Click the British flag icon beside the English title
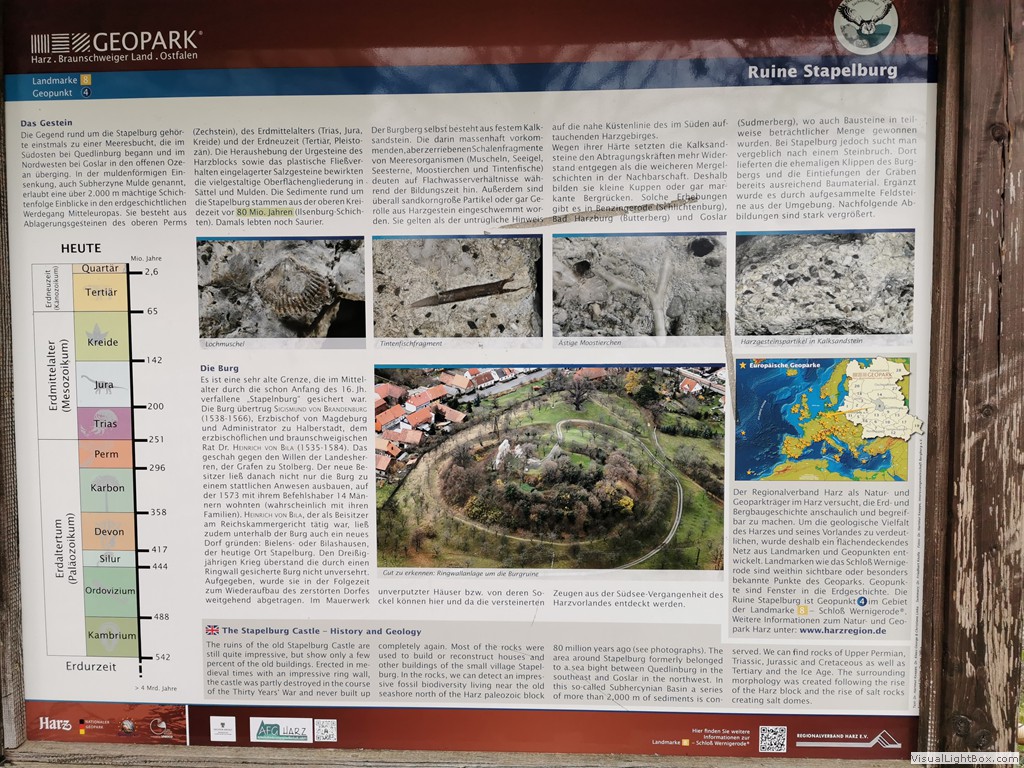The image size is (1024, 768). pos(212,630)
